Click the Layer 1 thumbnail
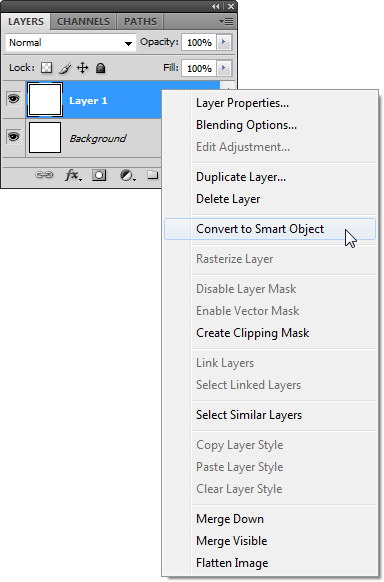384x582 pixels. pyautogui.click(x=45, y=100)
